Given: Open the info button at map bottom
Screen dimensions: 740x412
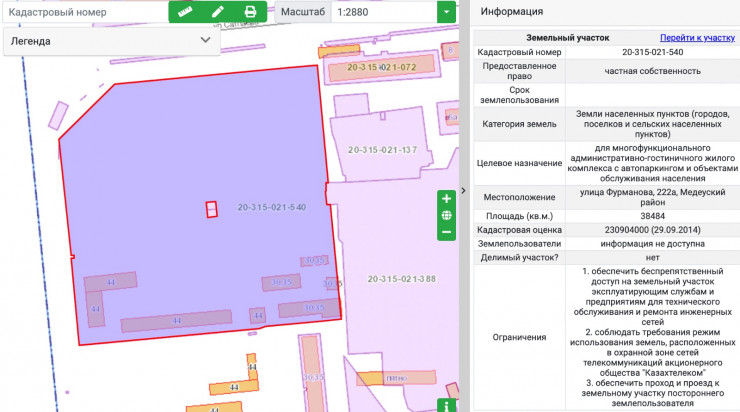Looking at the screenshot, I should [x=446, y=405].
